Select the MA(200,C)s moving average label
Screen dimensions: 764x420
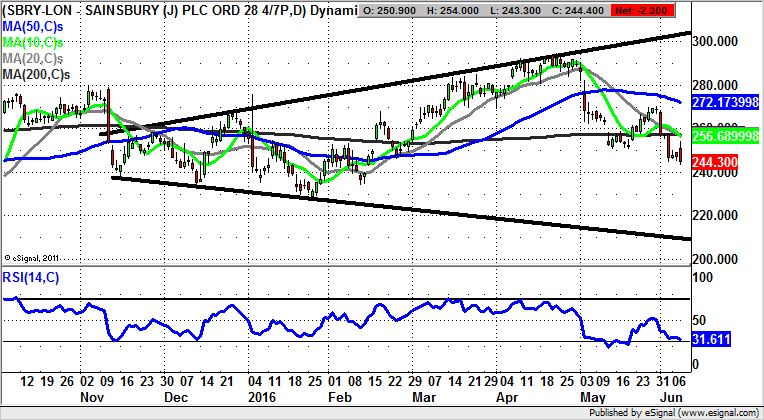39,75
